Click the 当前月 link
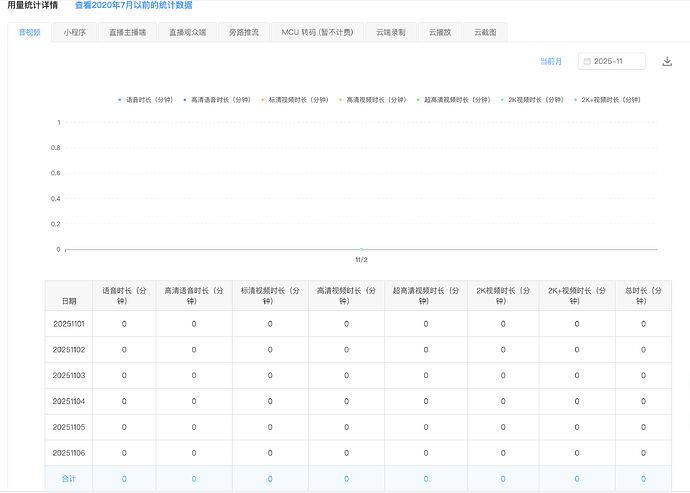 (x=551, y=62)
